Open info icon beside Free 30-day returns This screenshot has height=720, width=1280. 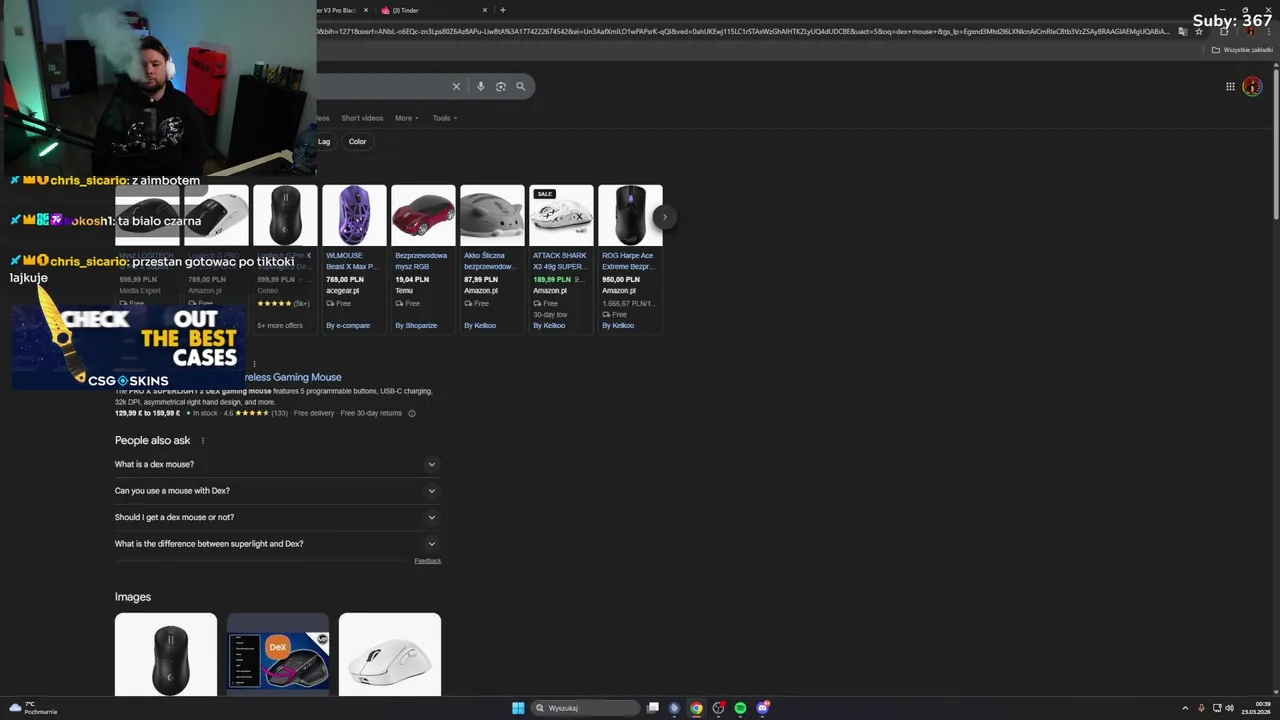click(x=411, y=413)
